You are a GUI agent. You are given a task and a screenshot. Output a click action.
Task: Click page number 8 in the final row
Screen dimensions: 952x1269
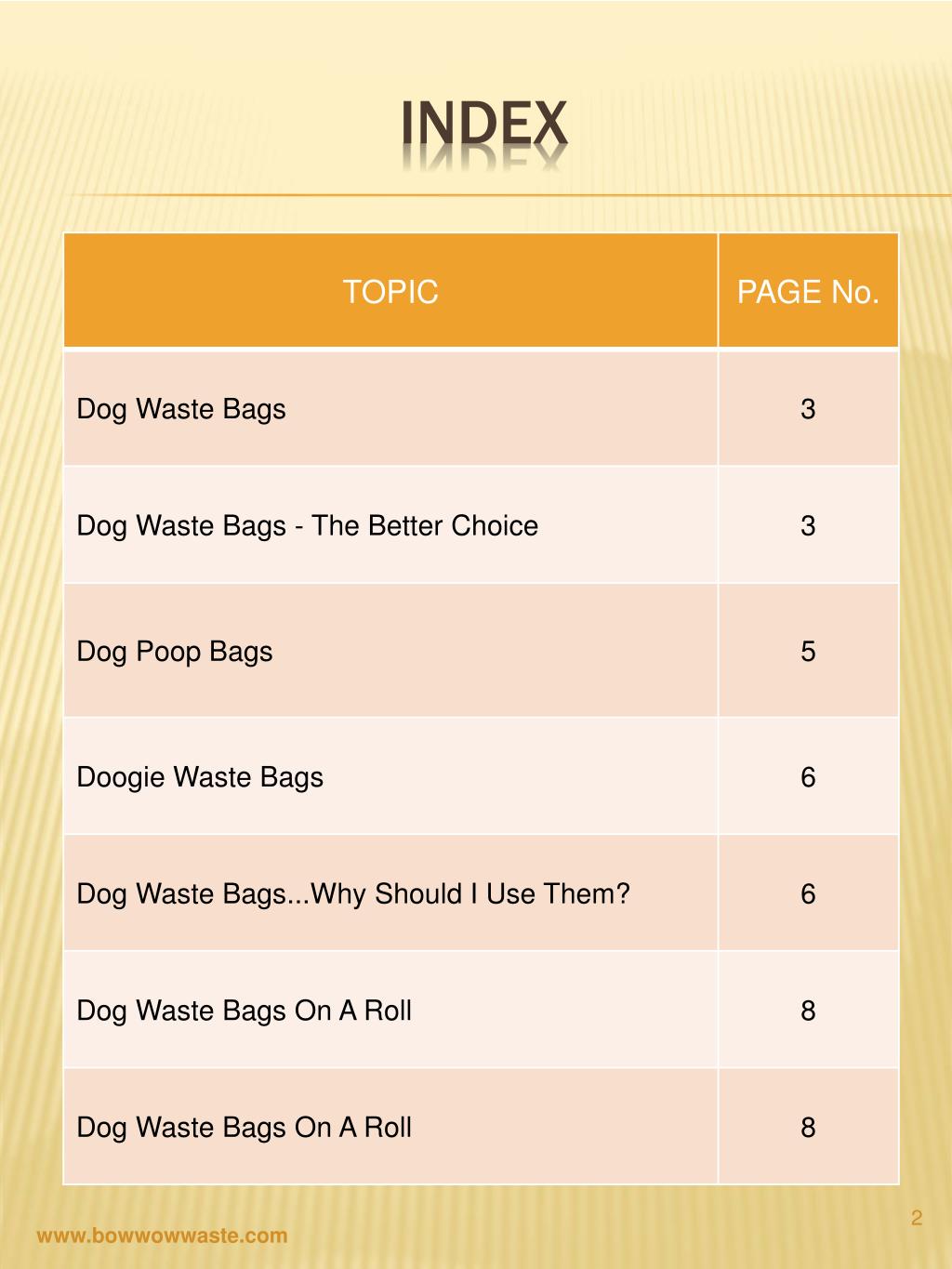pos(808,1127)
